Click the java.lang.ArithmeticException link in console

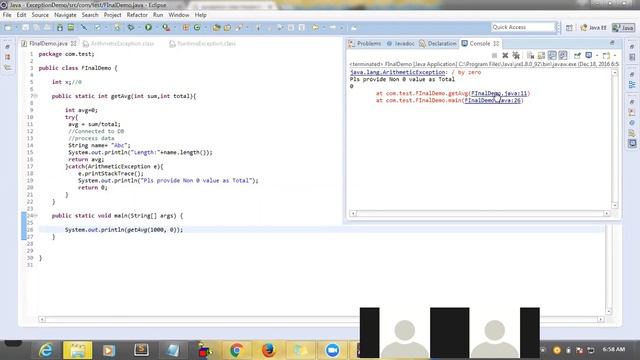point(398,72)
